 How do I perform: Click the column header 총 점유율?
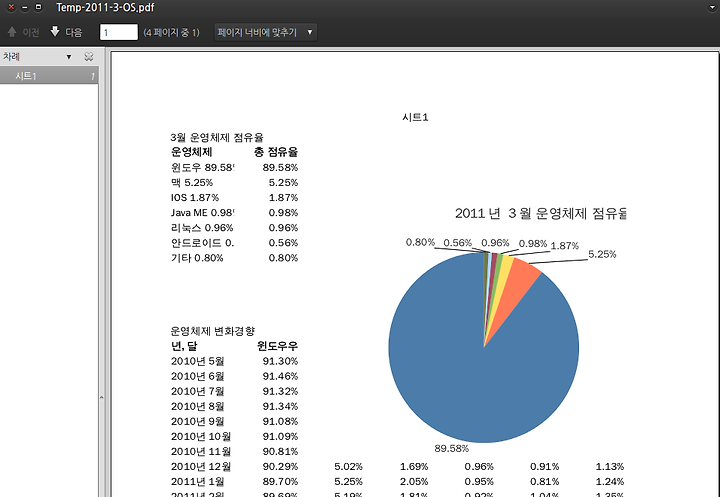(276, 152)
